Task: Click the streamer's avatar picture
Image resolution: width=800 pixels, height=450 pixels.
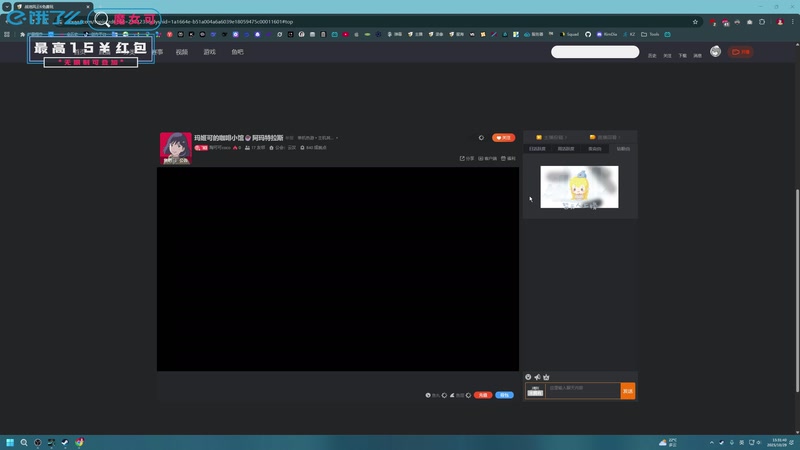Action: pyautogui.click(x=176, y=148)
